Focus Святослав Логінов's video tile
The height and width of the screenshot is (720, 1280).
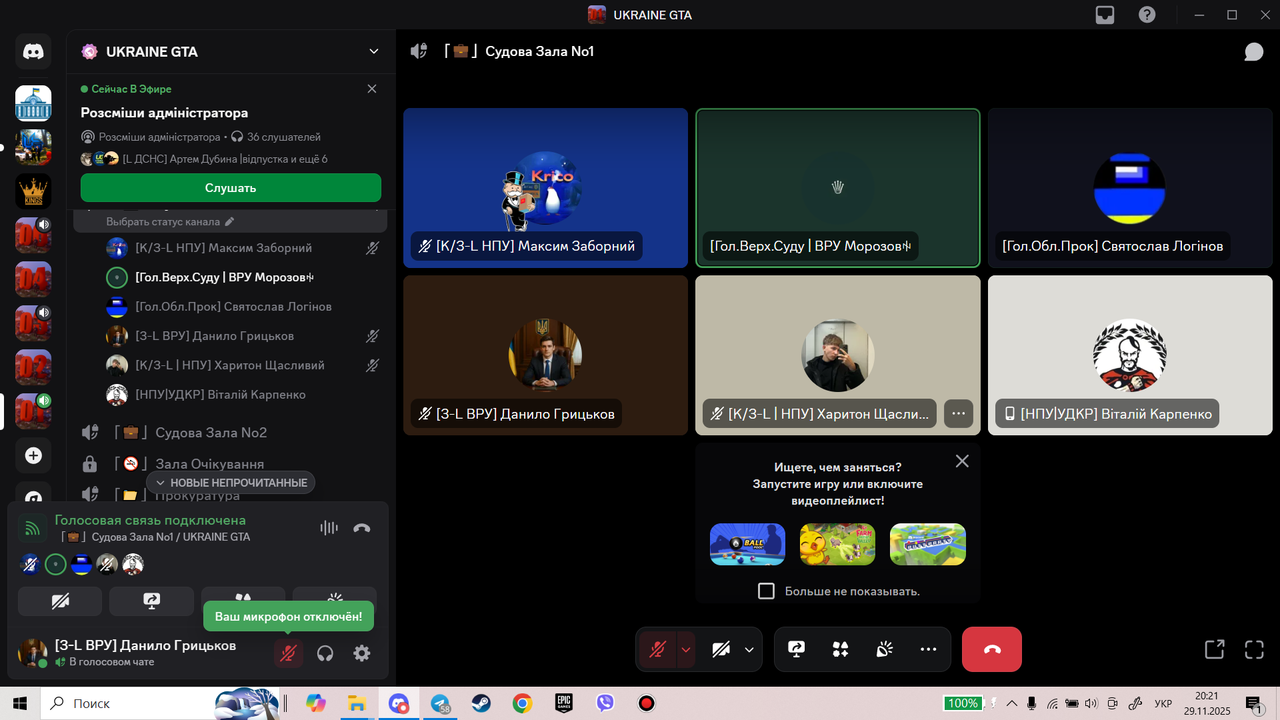1130,188
